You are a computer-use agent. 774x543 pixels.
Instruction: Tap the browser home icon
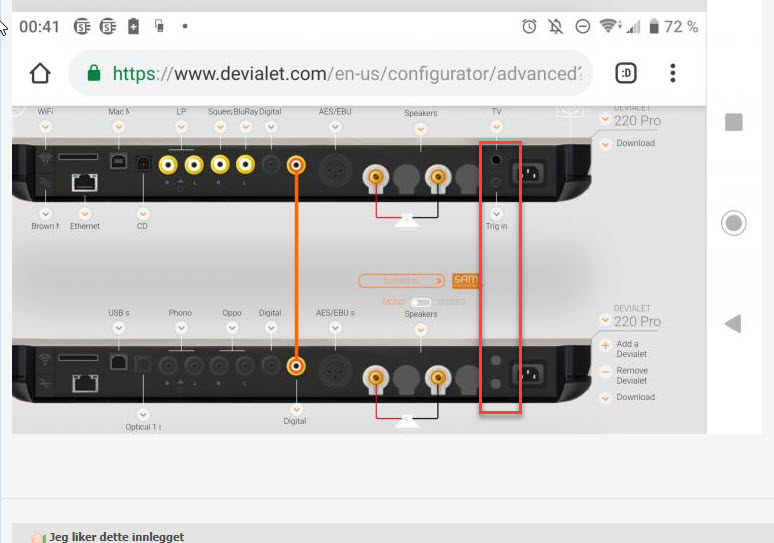click(x=40, y=74)
